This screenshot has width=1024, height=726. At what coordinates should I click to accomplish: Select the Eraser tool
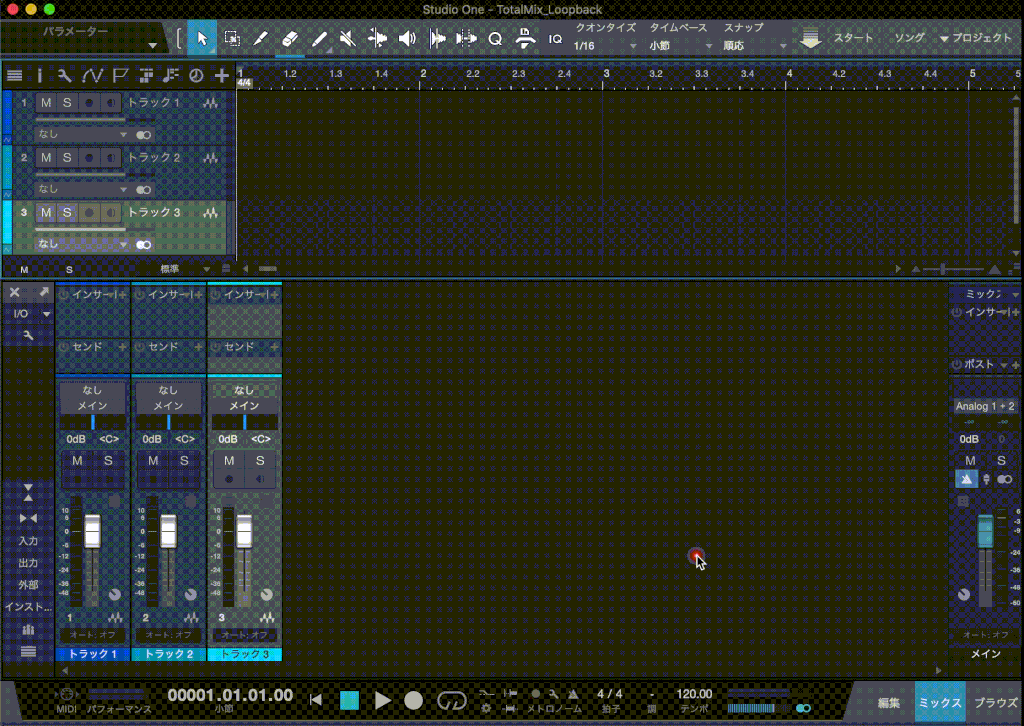(289, 38)
